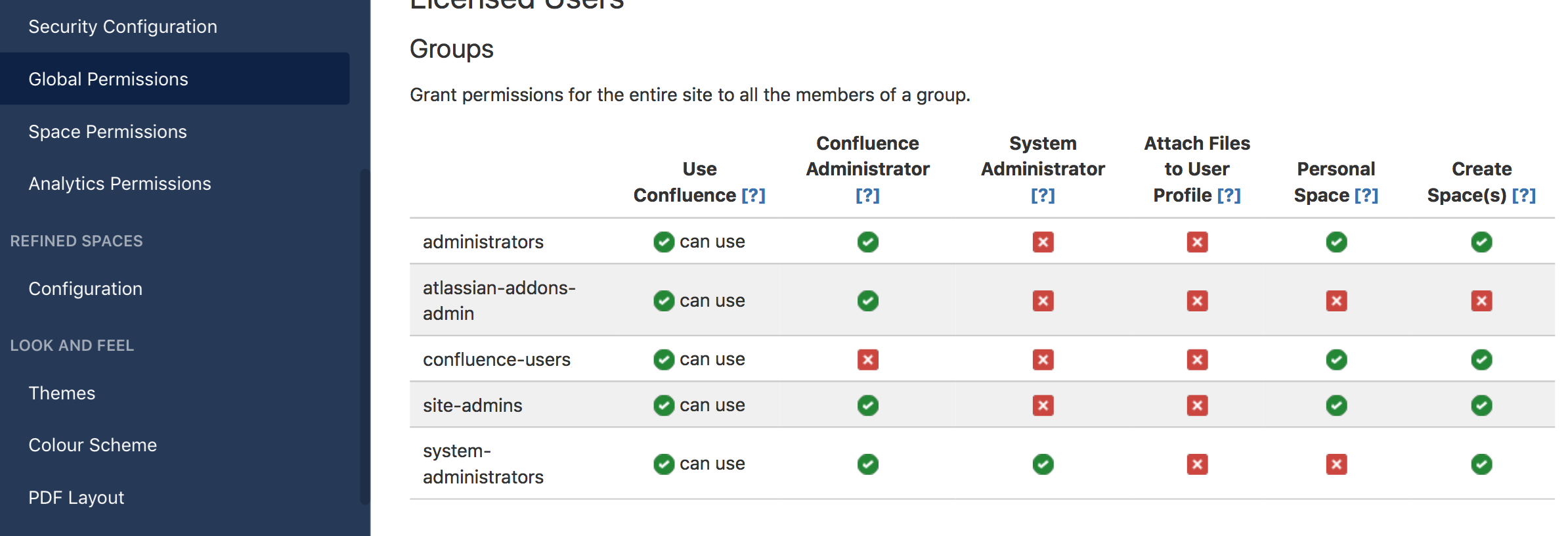
Task: Open PDF Layout sidebar item
Action: 76,497
